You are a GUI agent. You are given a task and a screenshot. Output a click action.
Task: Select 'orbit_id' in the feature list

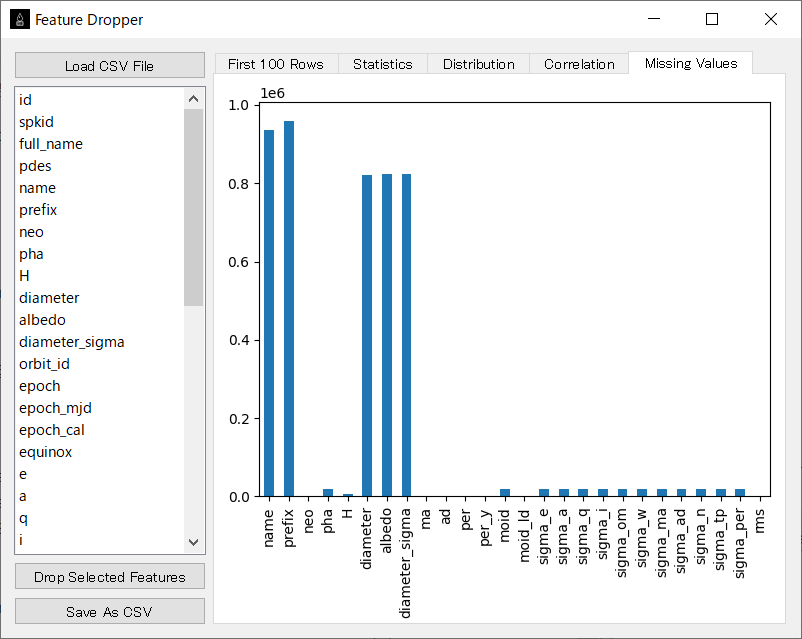pyautogui.click(x=100, y=364)
